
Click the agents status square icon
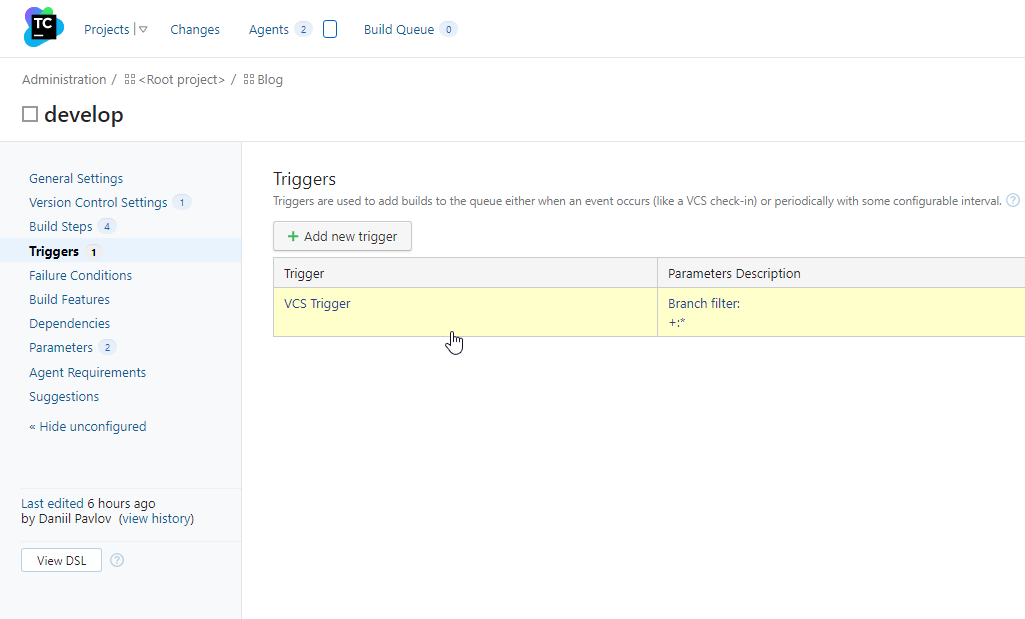(x=330, y=30)
